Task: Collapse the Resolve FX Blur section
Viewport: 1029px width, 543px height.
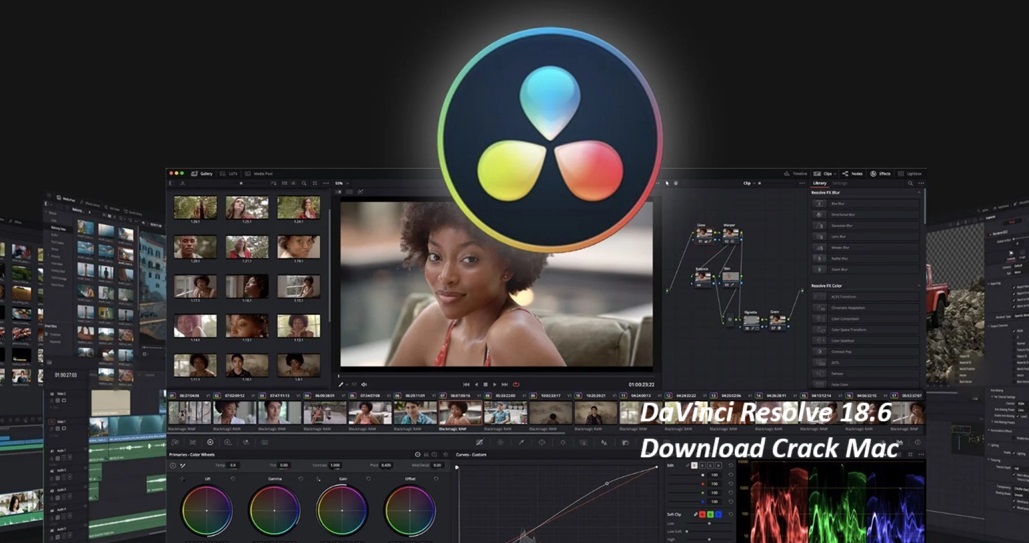Action: 917,193
